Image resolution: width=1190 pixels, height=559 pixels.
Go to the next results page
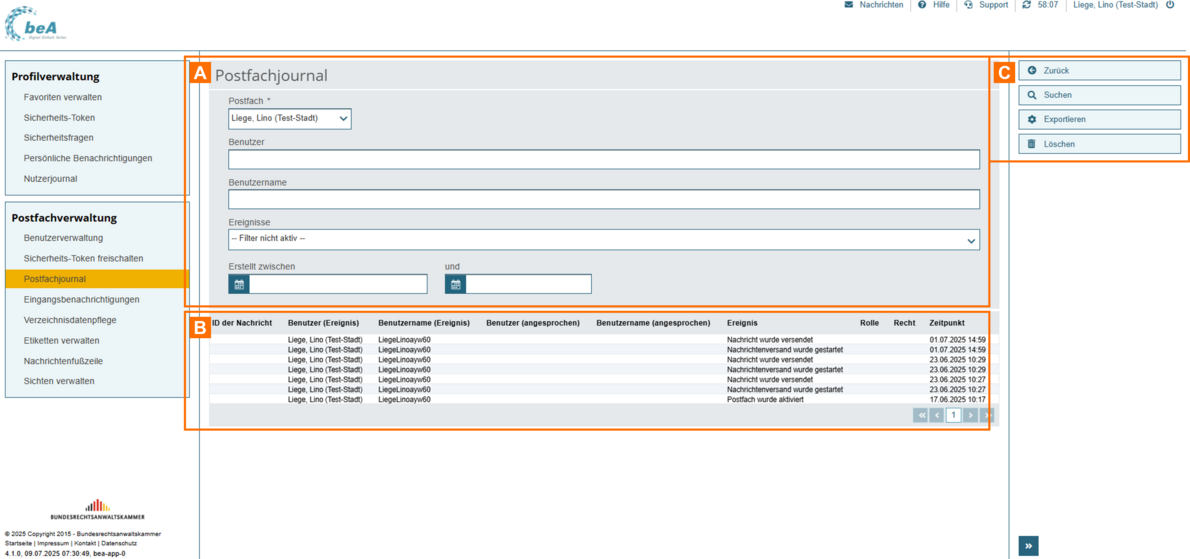(x=970, y=415)
